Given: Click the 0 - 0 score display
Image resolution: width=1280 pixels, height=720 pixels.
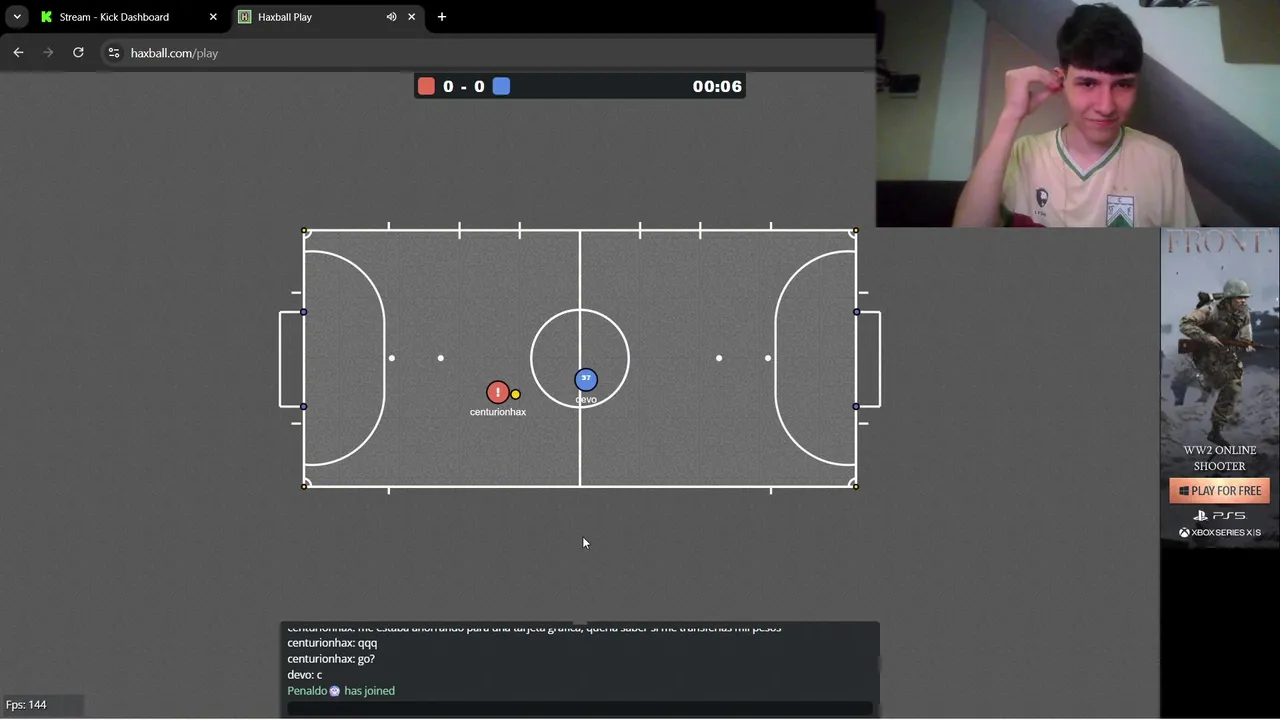Looking at the screenshot, I should pyautogui.click(x=464, y=87).
